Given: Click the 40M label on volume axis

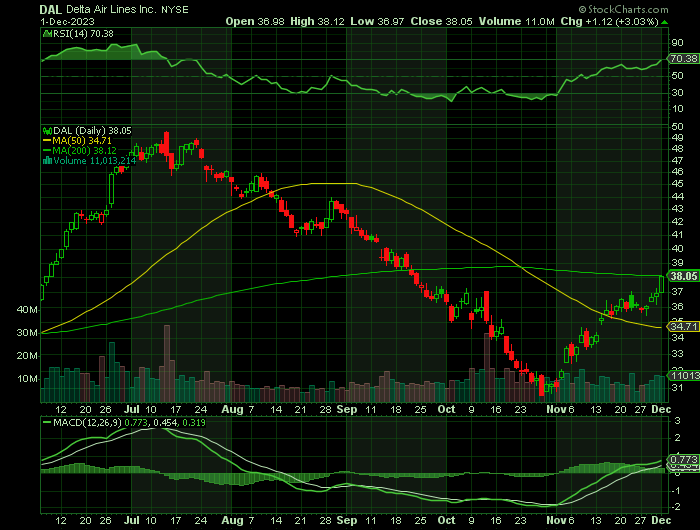Looking at the screenshot, I should [27, 309].
